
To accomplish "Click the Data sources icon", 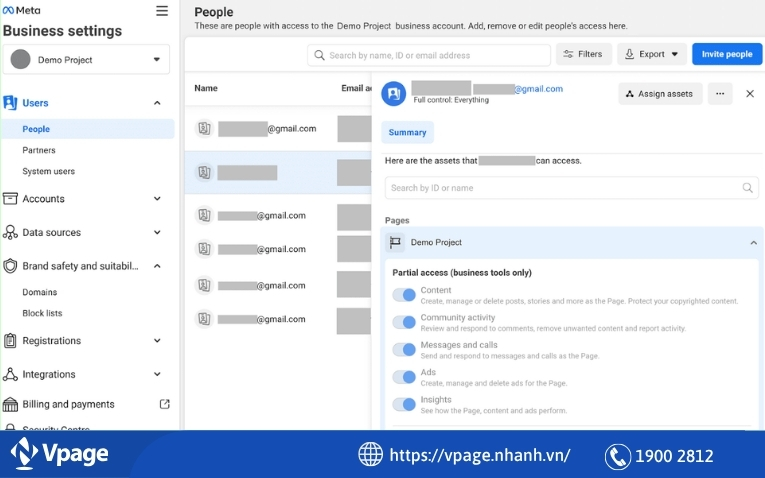I will point(10,232).
